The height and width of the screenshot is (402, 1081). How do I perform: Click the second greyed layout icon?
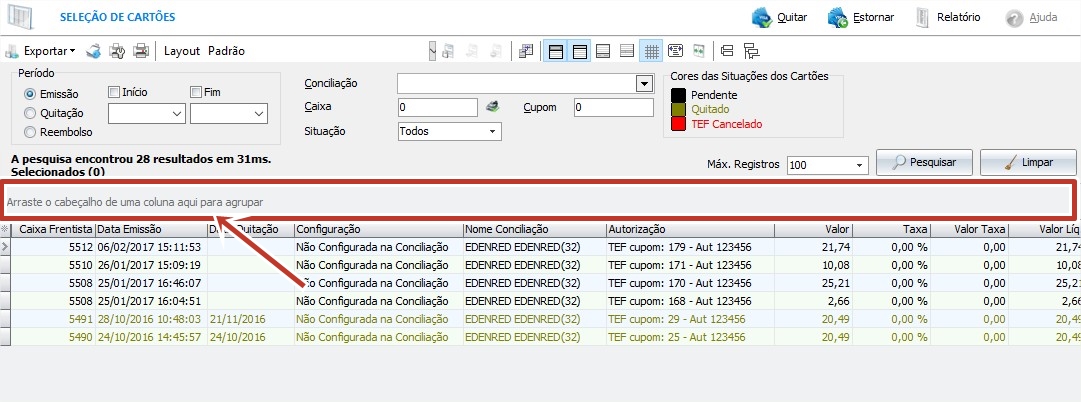pos(472,51)
